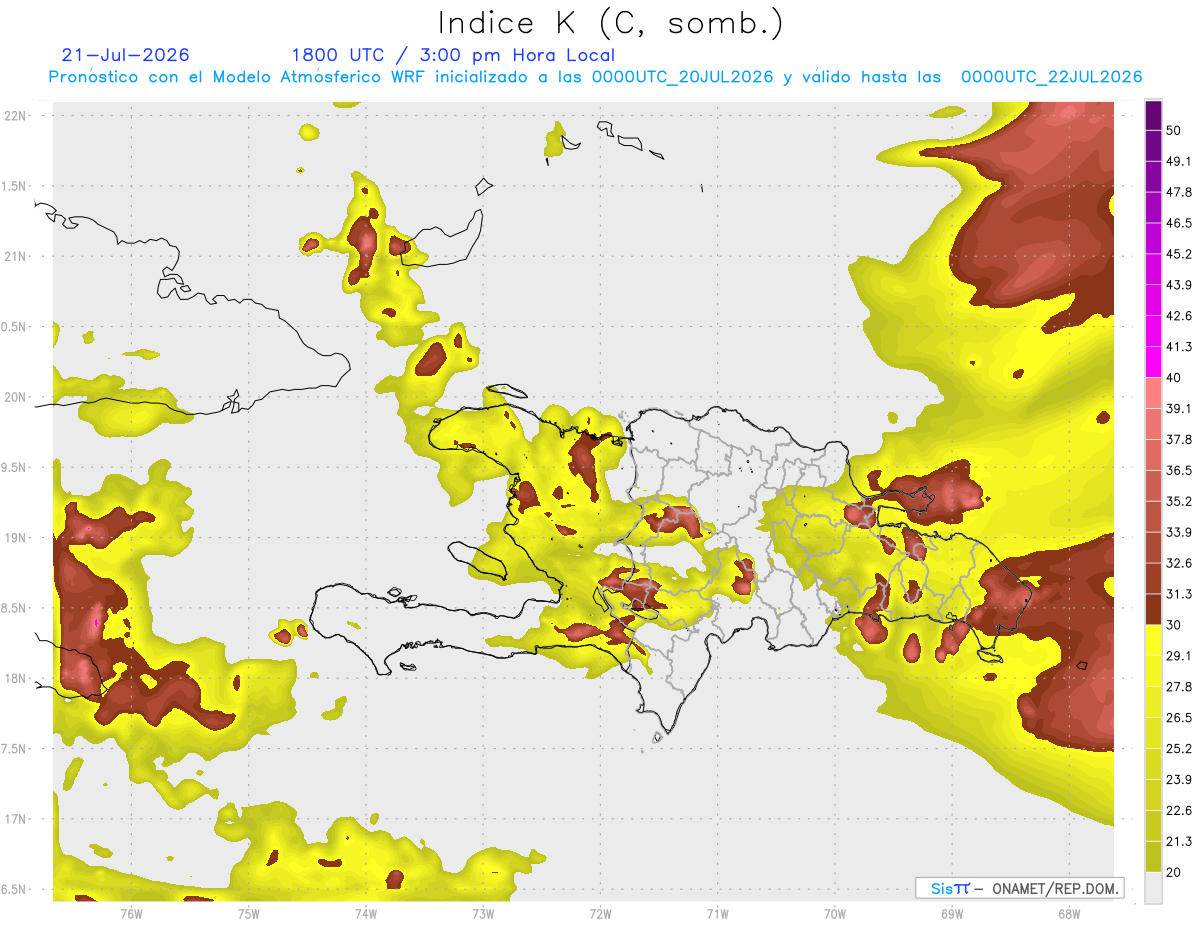Screen dimensions: 1200x927
Task: Click the "33.9" color scale value
Action: click(x=1179, y=532)
